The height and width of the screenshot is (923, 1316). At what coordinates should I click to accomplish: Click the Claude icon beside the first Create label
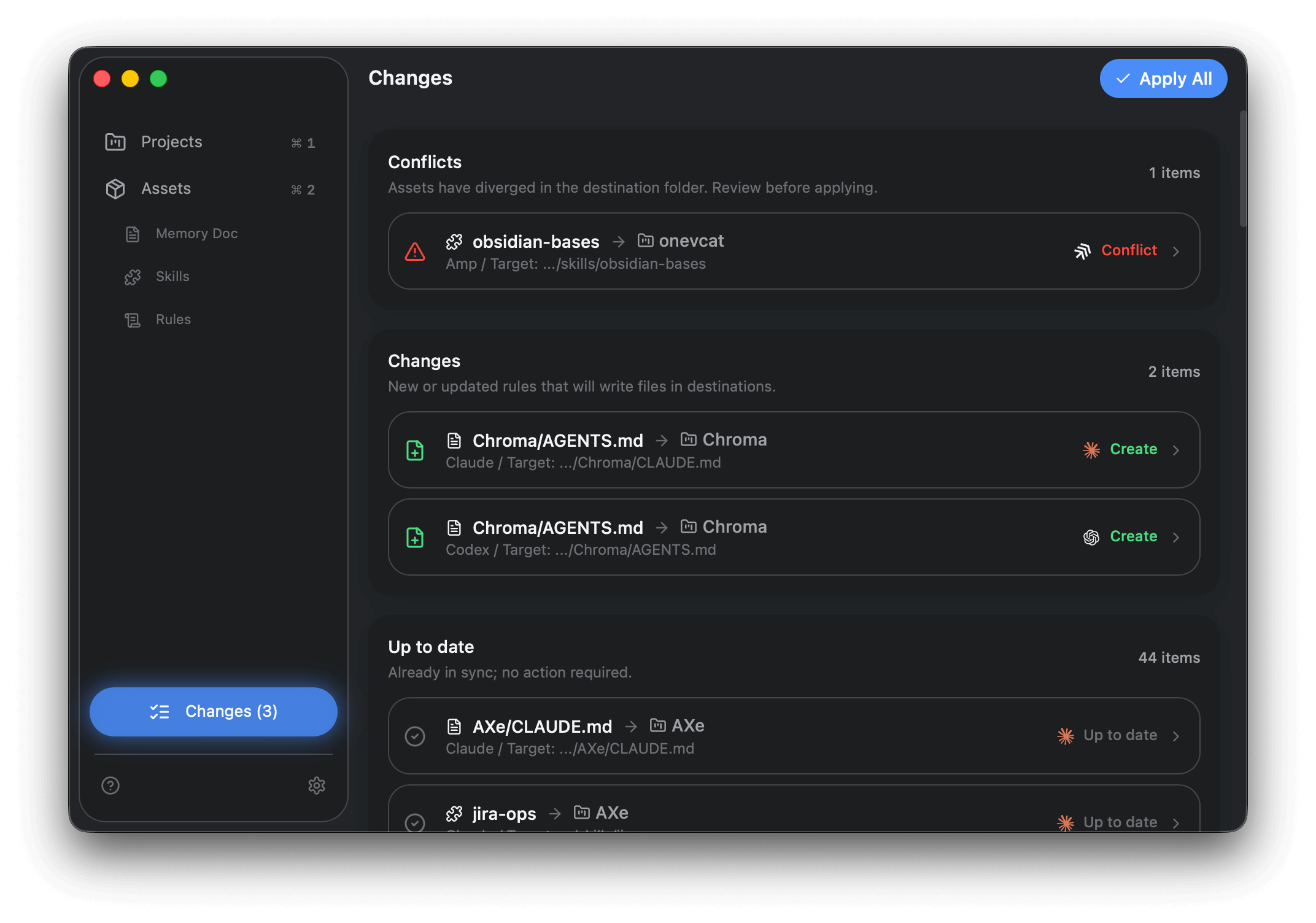(1091, 450)
